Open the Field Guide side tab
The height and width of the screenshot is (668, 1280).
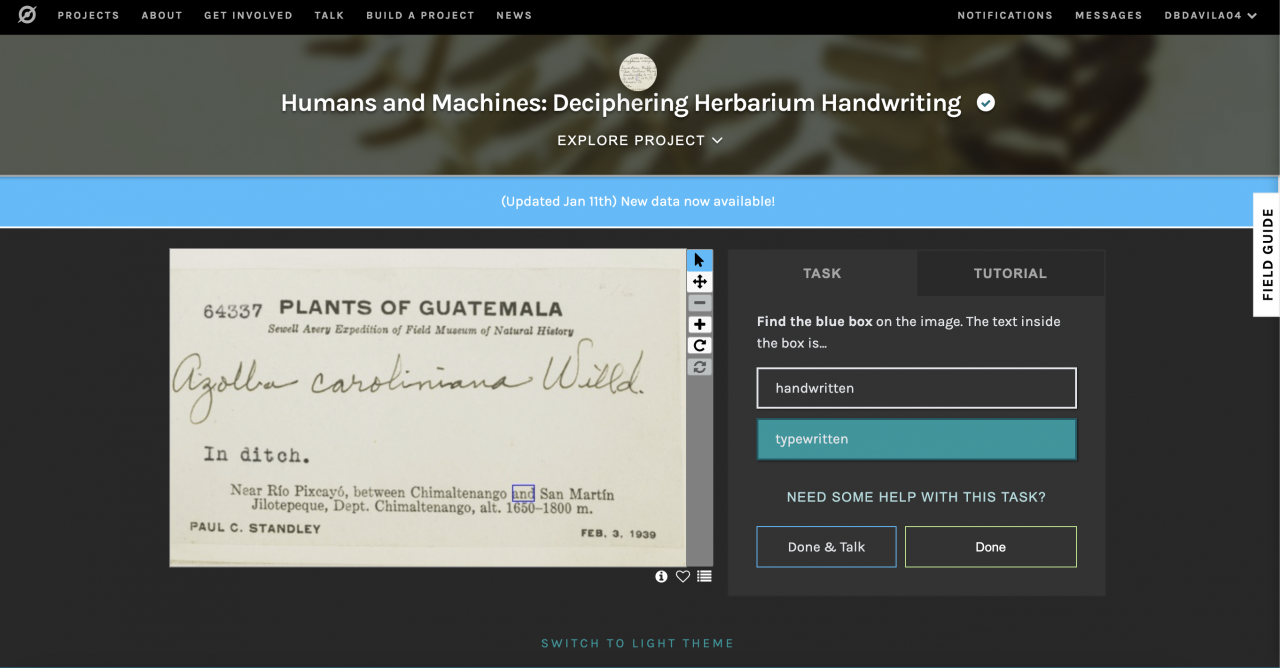point(1267,254)
